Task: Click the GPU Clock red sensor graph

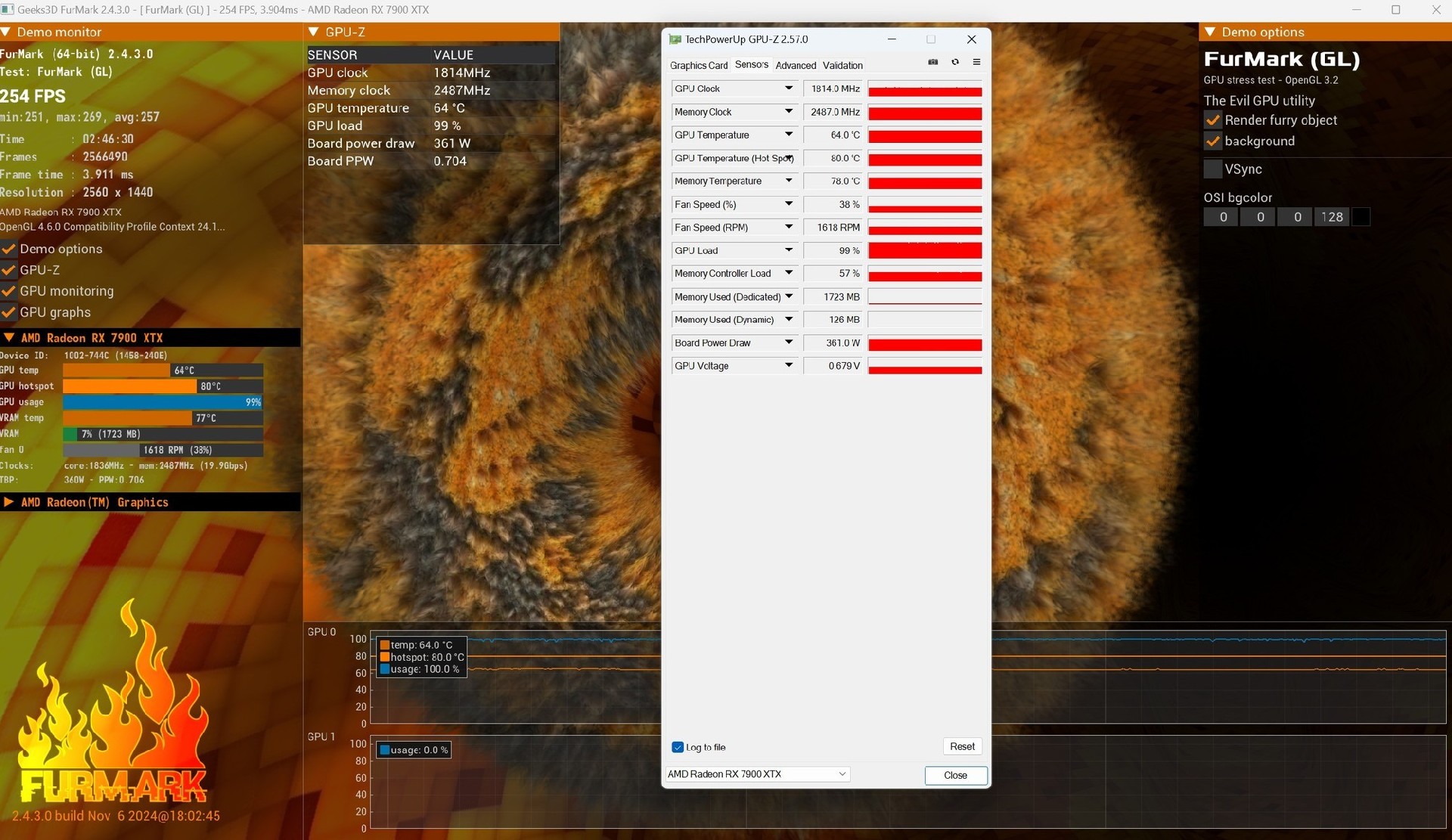Action: [x=925, y=89]
